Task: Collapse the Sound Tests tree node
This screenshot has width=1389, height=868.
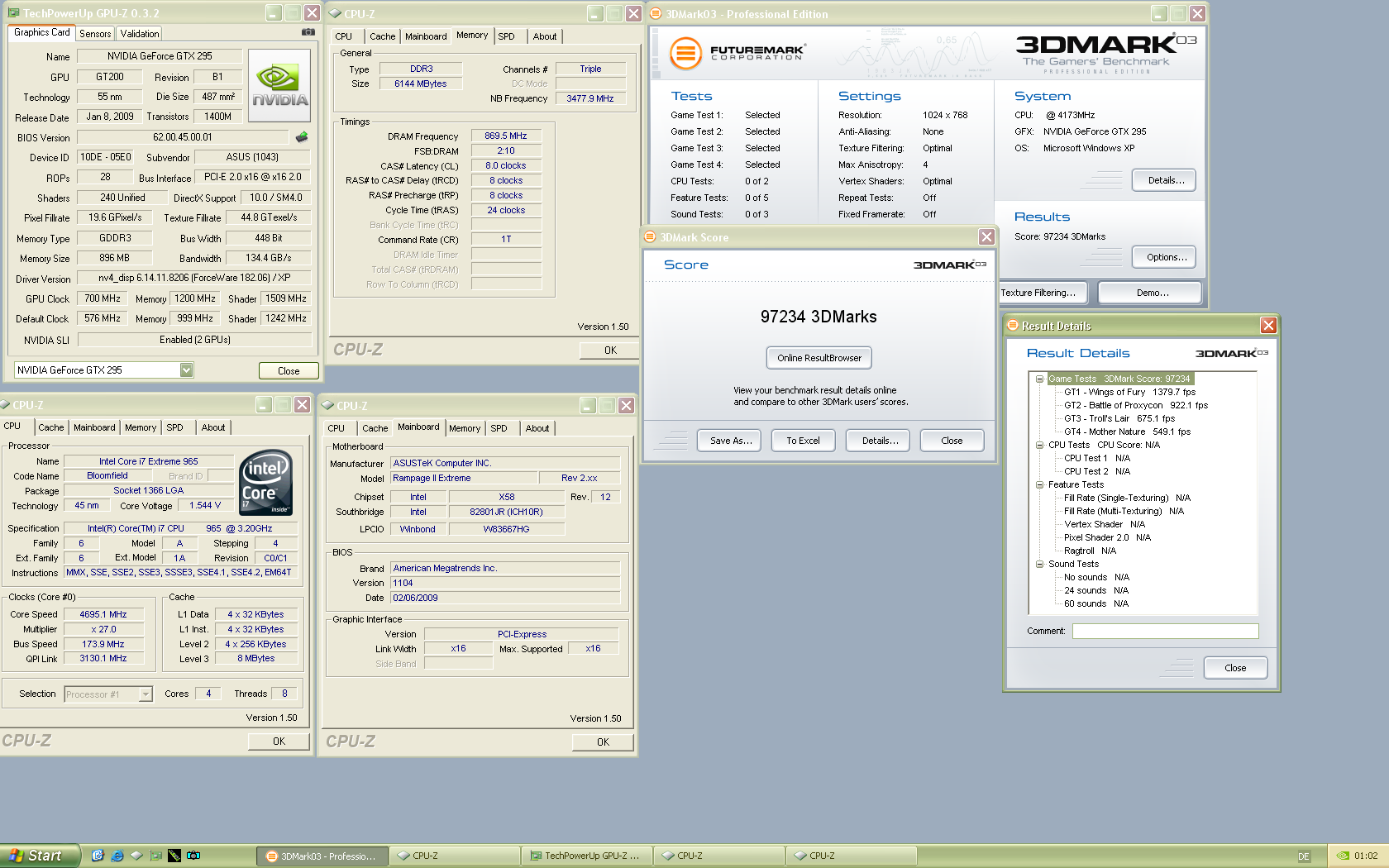Action: tap(1039, 564)
